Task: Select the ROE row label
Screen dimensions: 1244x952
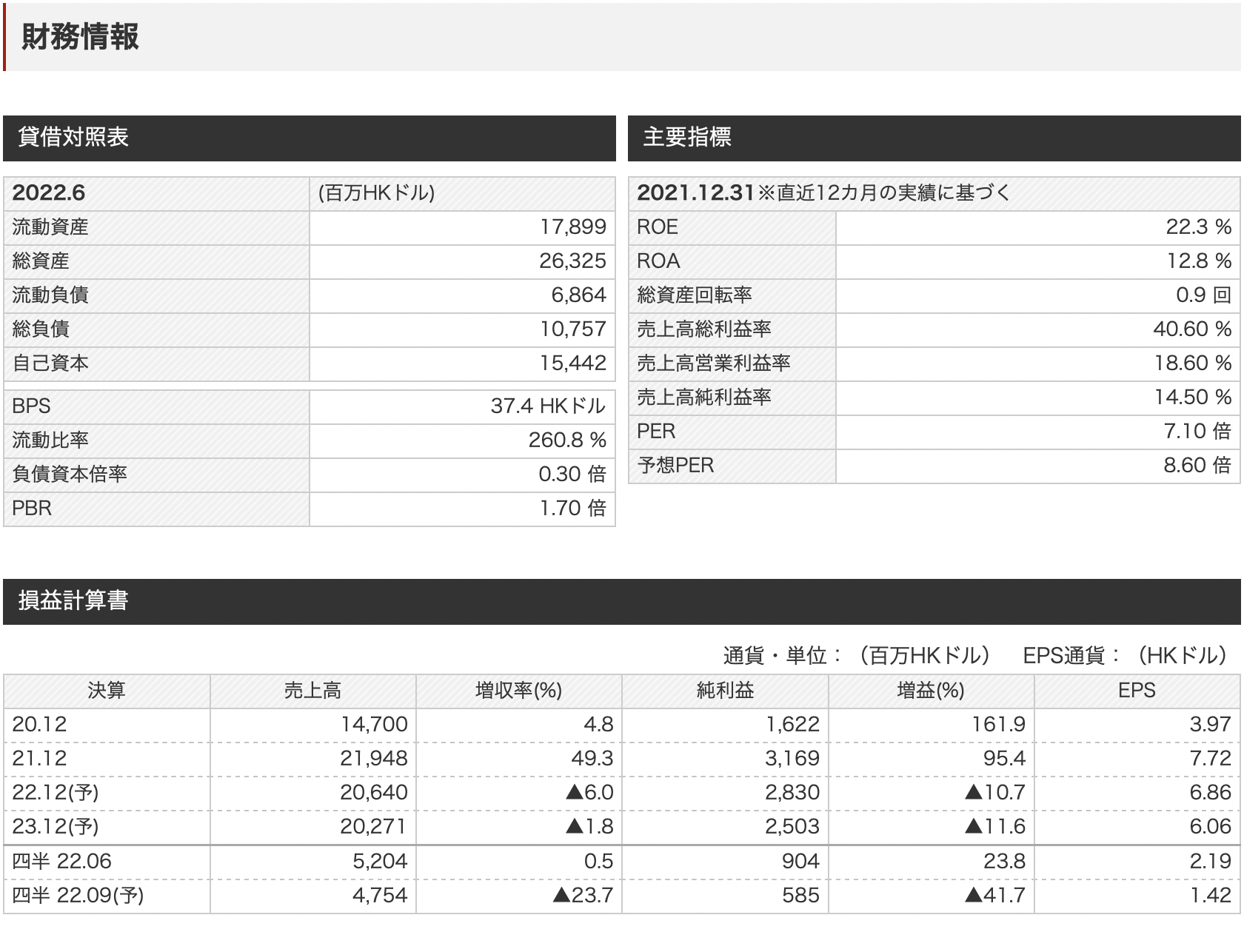Action: click(x=658, y=227)
